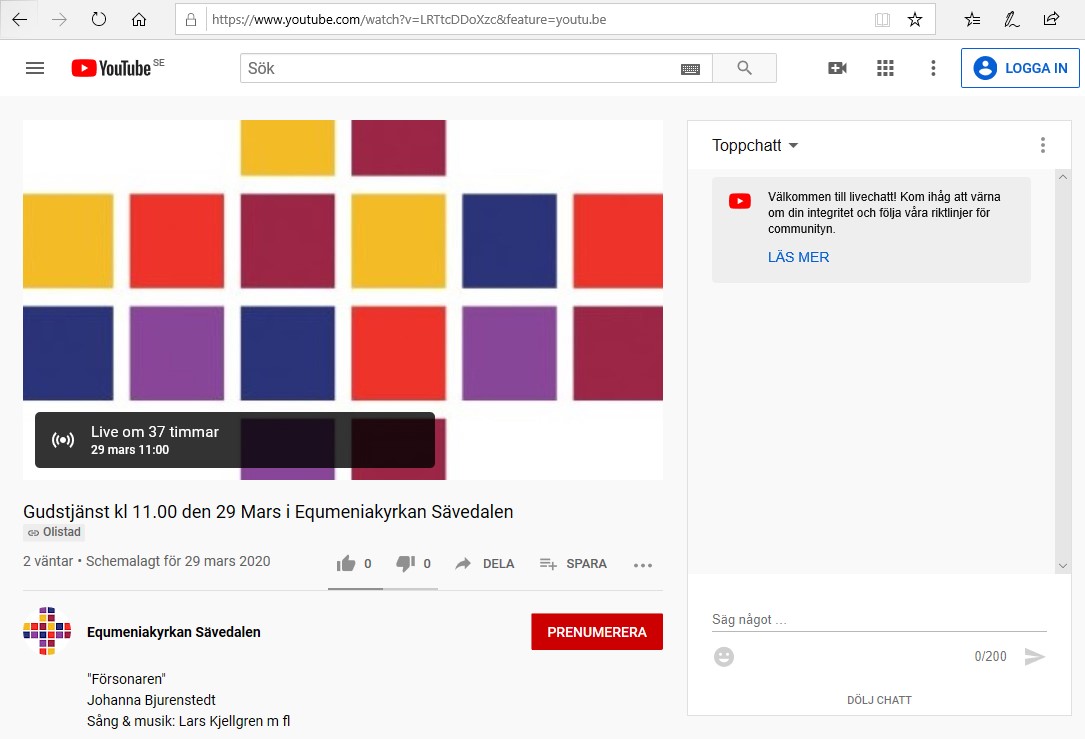1085x739 pixels.
Task: Open reading view icon in address bar
Action: click(x=882, y=19)
